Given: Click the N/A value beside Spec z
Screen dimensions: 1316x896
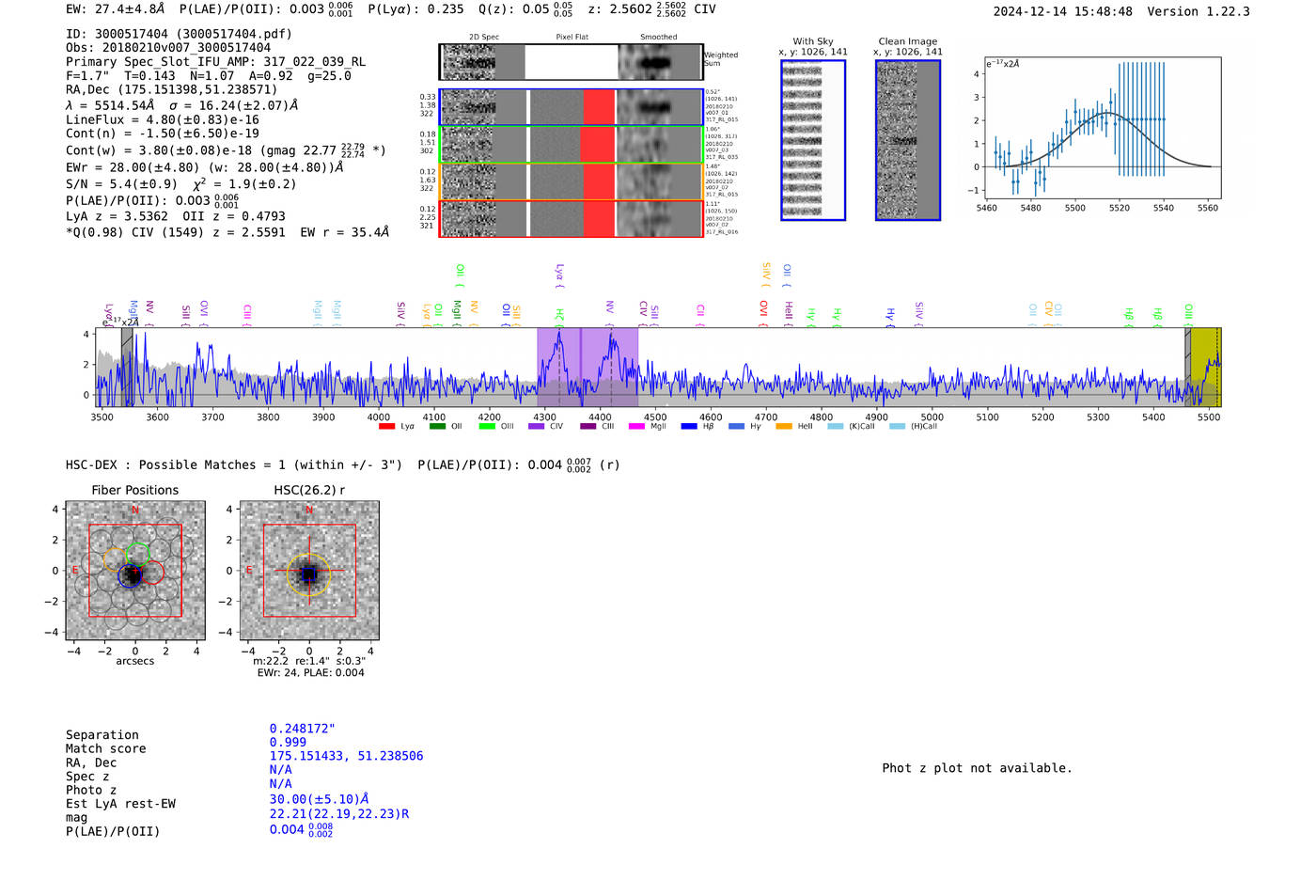Looking at the screenshot, I should (x=280, y=770).
